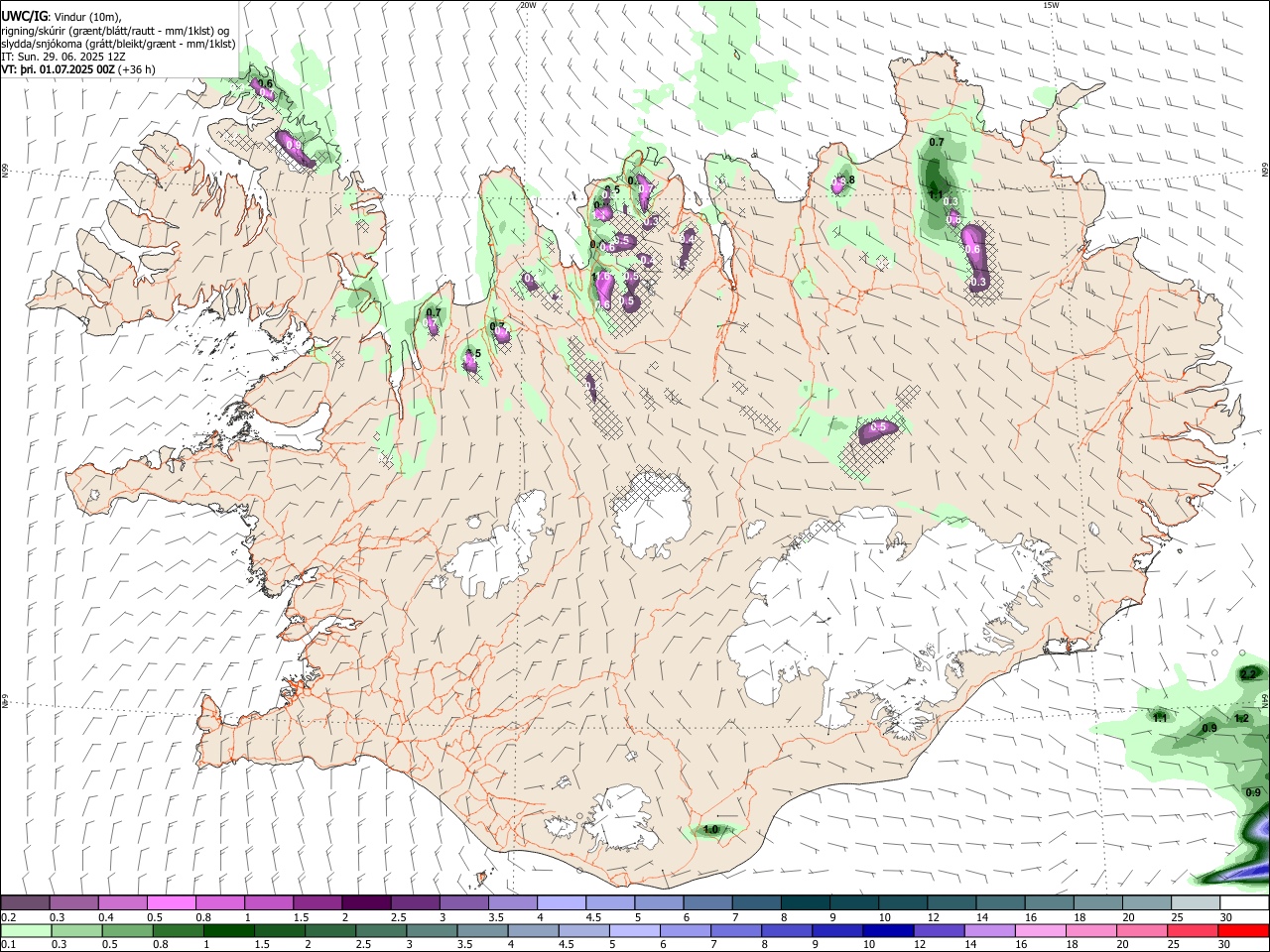Screen dimensions: 1270x952
Task: Select the pale green 0.1 rain-scale swatch
Action: click(26, 929)
